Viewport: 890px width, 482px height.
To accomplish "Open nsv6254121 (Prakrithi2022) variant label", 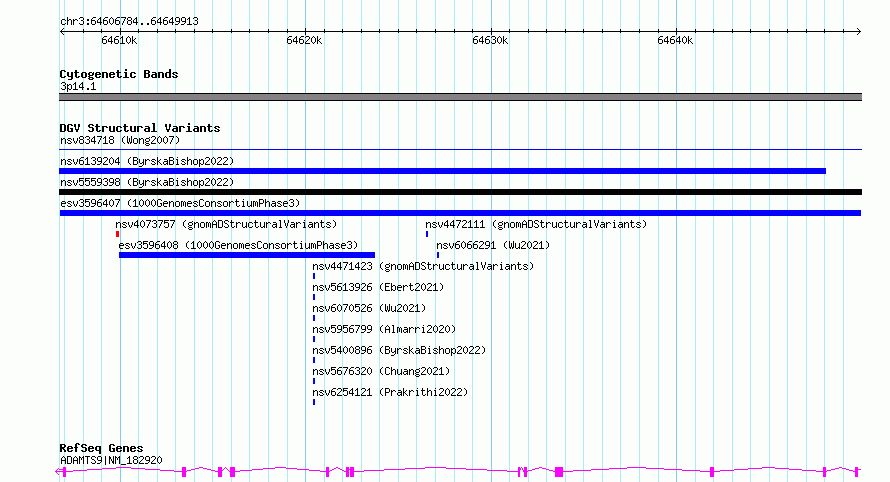I will point(390,392).
